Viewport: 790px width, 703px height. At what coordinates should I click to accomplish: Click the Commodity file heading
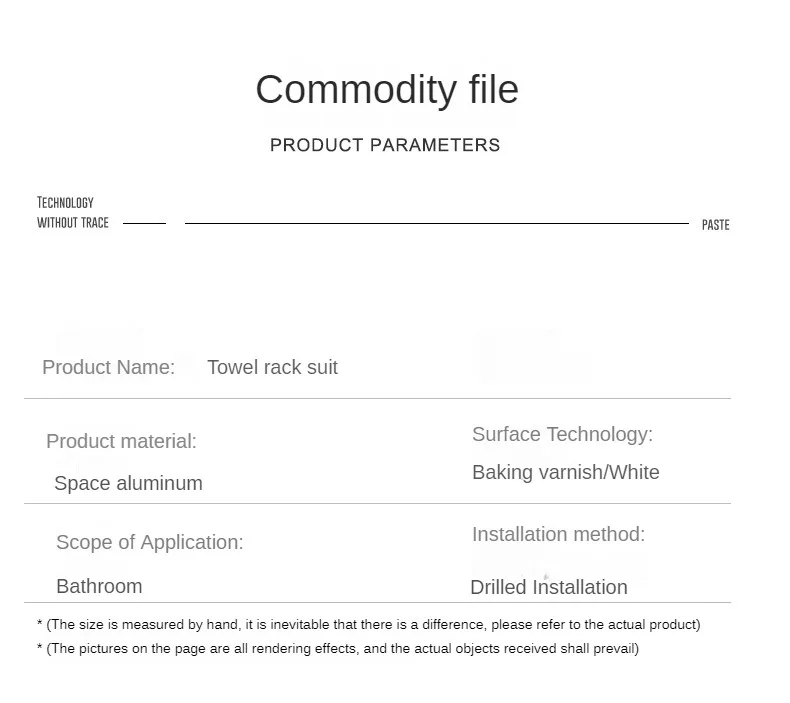point(387,91)
